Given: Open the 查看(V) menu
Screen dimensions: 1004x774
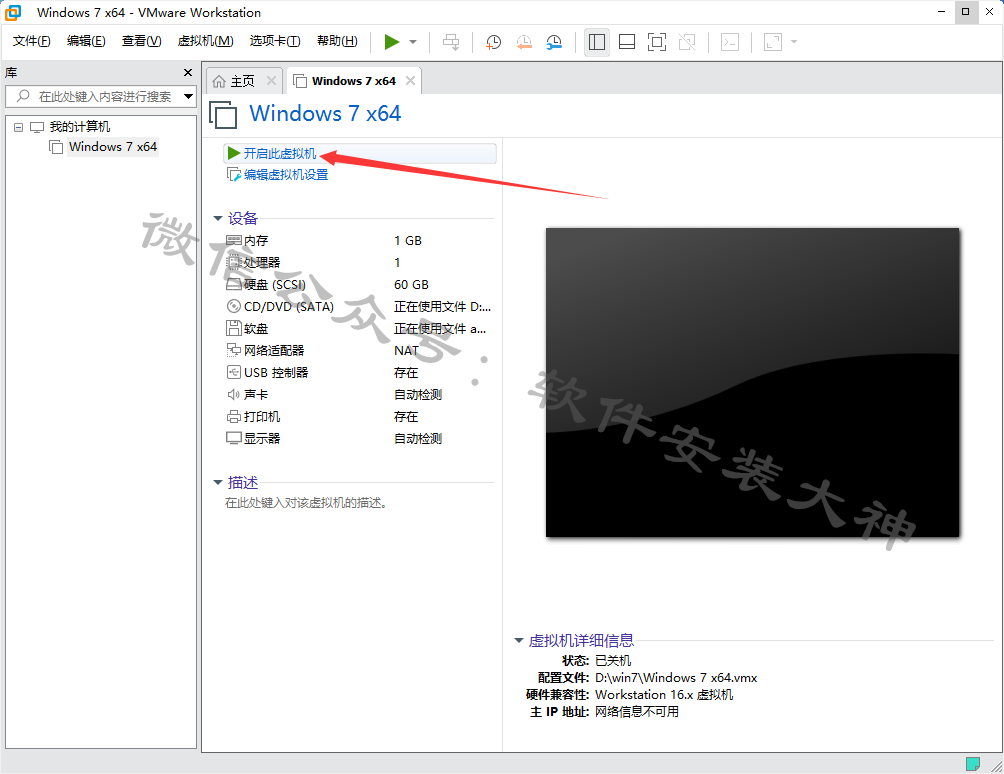Looking at the screenshot, I should point(142,41).
